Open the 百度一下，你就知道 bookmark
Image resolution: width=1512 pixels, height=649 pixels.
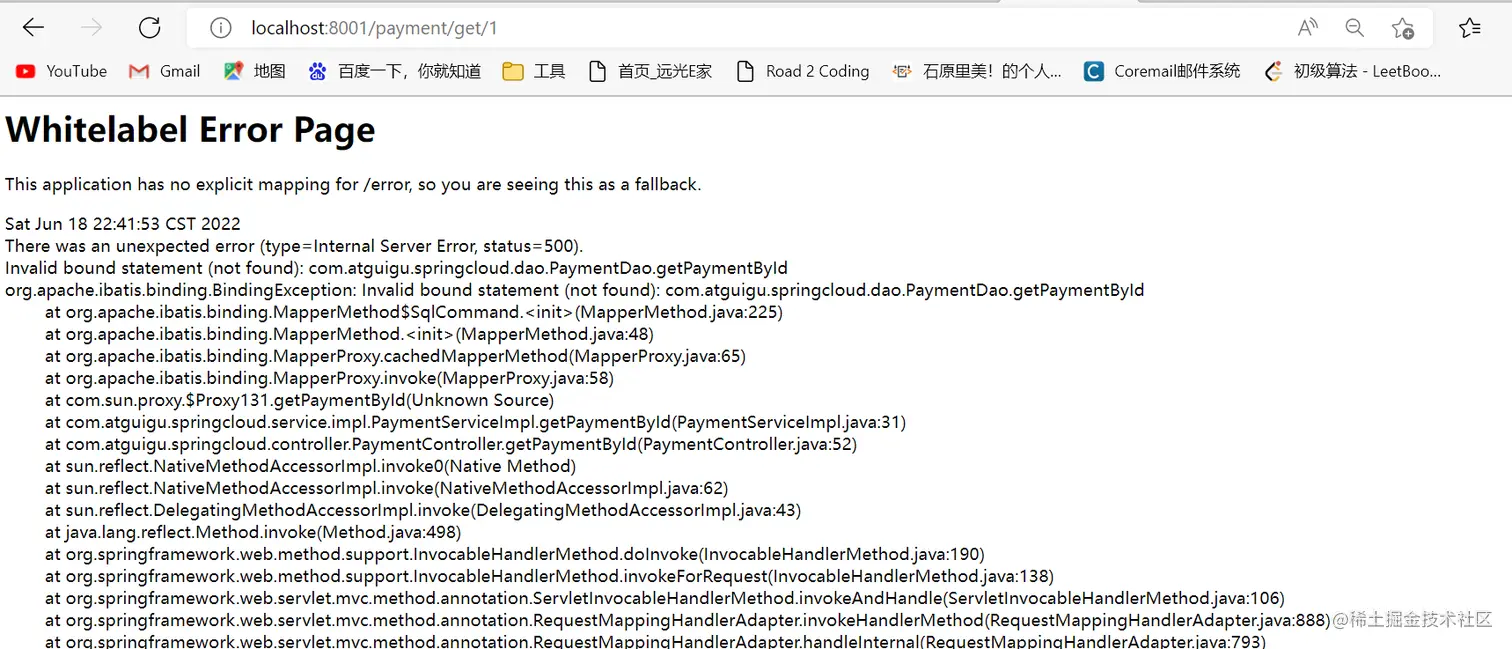(395, 71)
